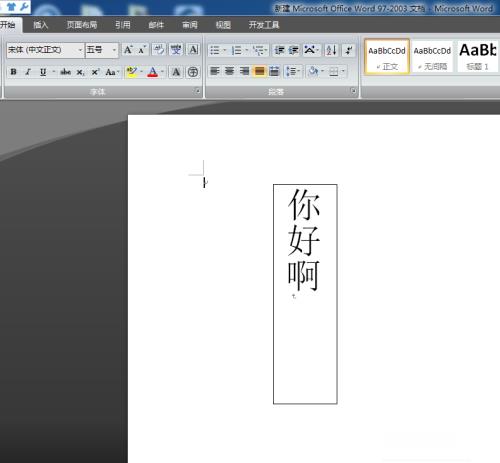Click the numbered list icon
Image resolution: width=500 pixels, height=463 pixels.
[237, 50]
